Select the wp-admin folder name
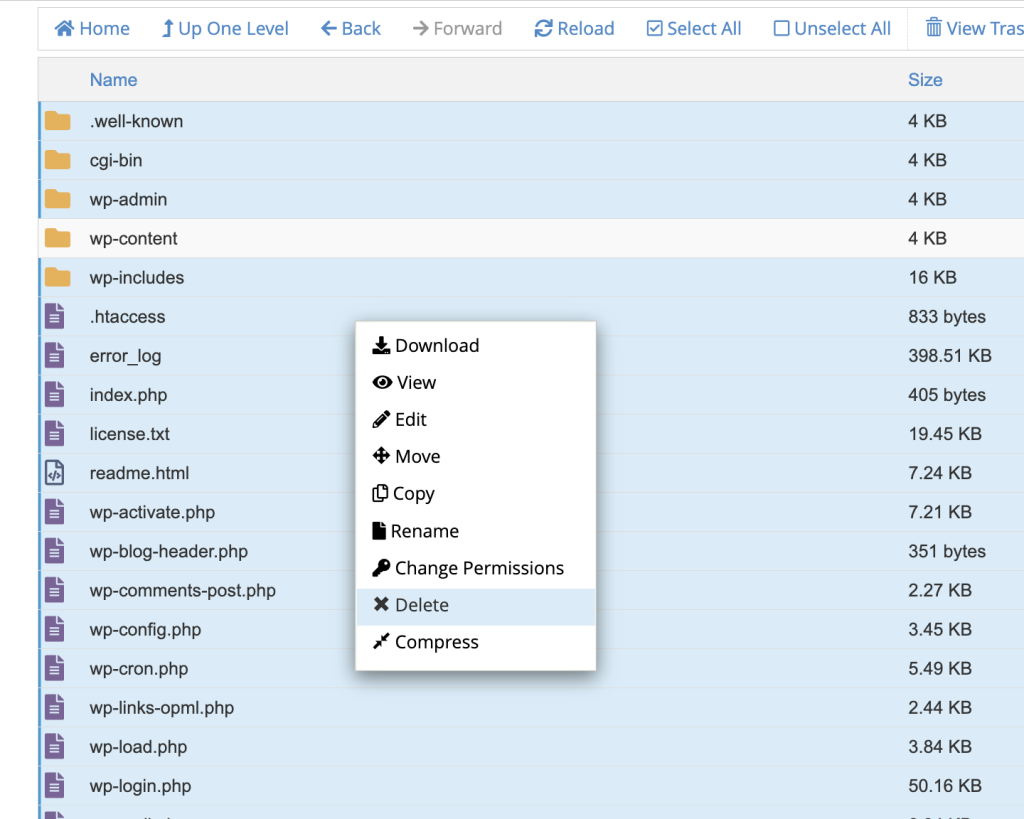The width and height of the screenshot is (1024, 819). [x=128, y=199]
